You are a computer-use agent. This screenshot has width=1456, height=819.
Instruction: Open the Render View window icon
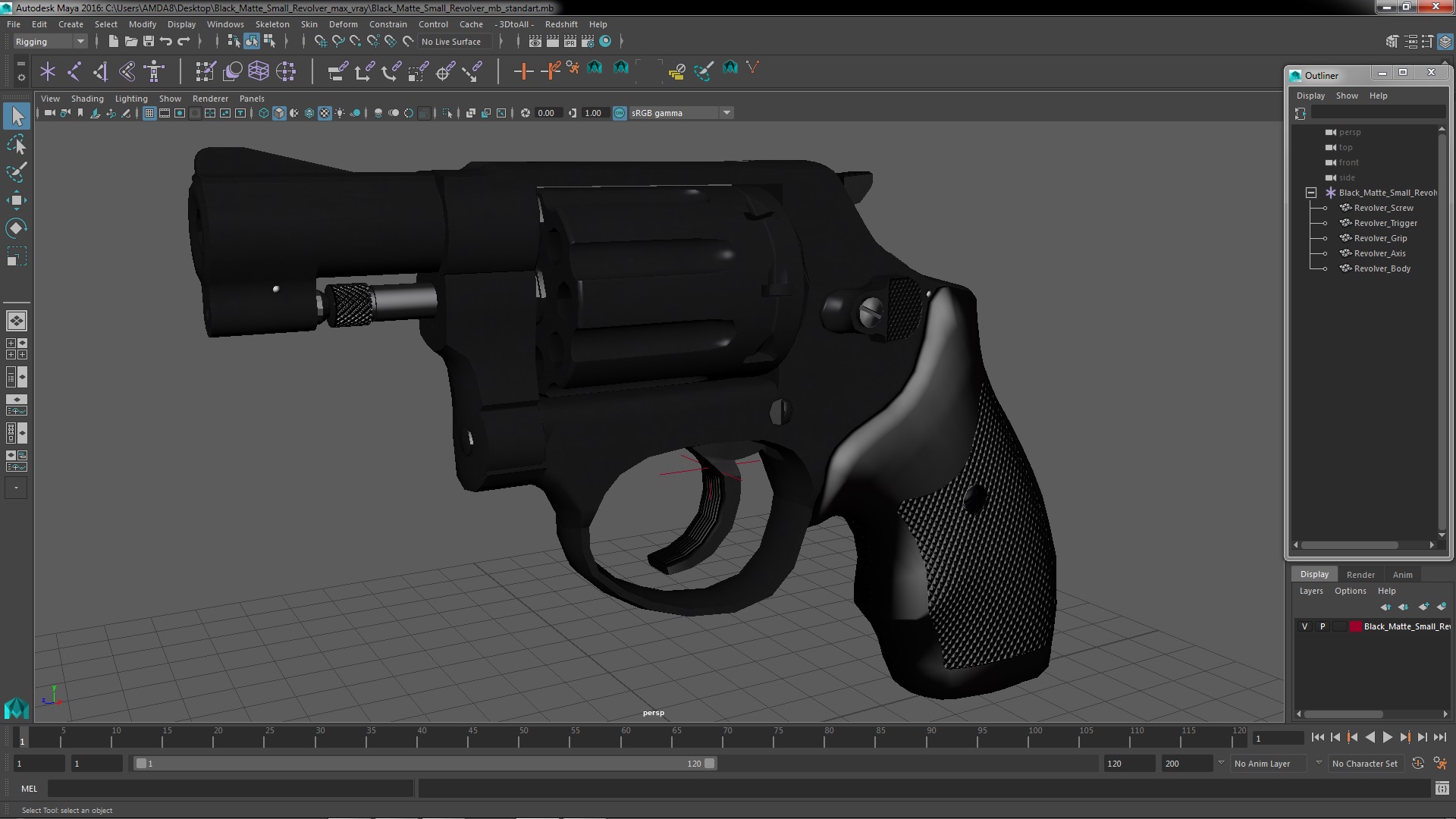pos(535,42)
